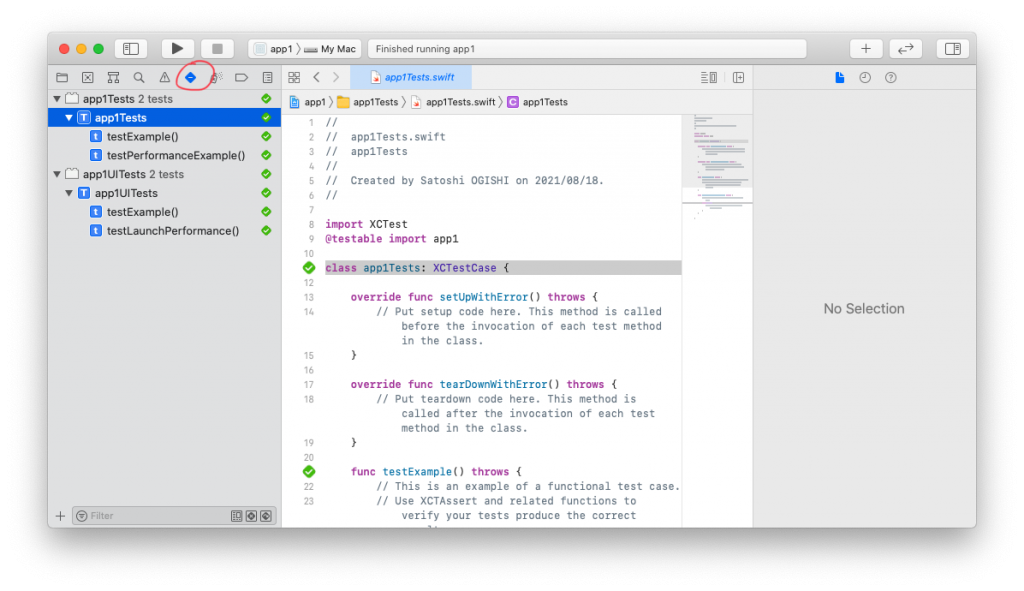Select testLaunchPerformance() in the test list
1024x591 pixels.
tap(173, 231)
